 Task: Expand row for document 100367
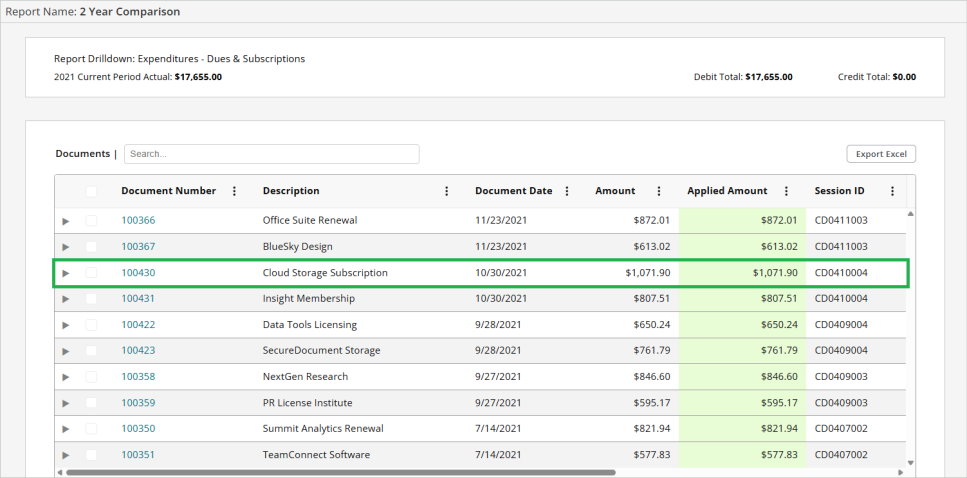66,247
